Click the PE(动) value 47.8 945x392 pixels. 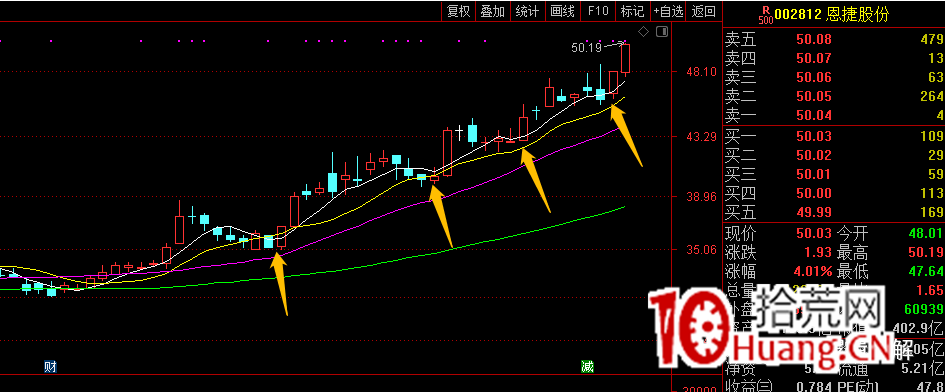click(931, 387)
